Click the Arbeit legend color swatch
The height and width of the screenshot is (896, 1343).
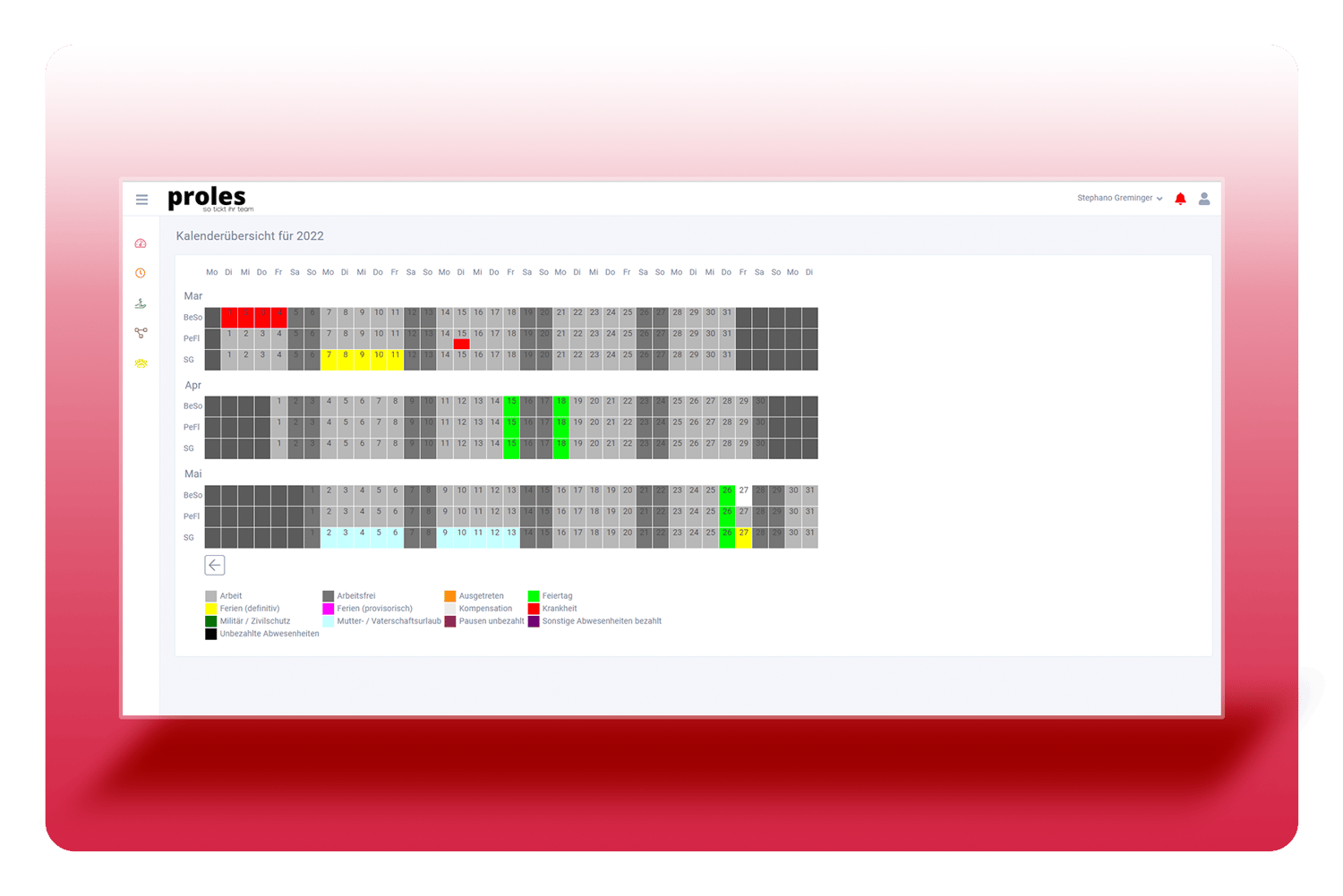[x=210, y=596]
